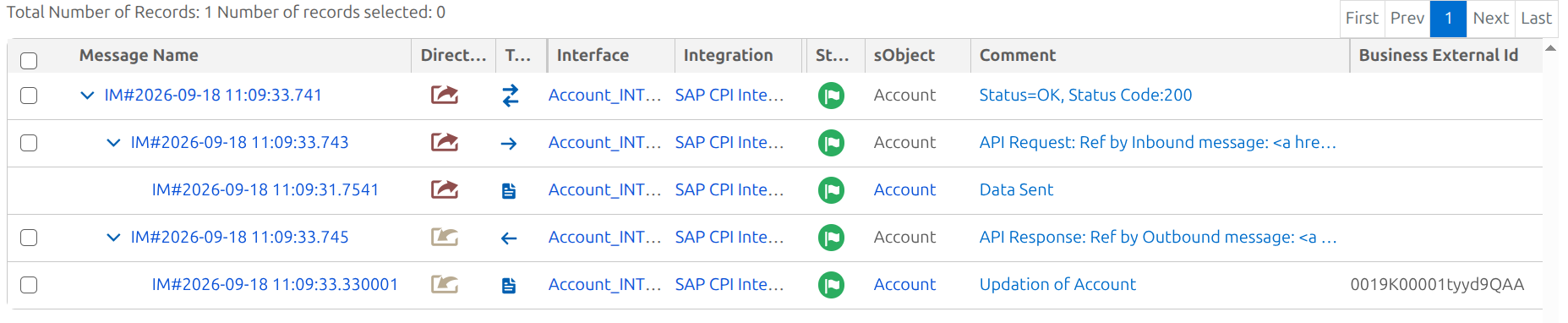This screenshot has width=1568, height=323.
Task: Check the box for IM#2026-09-18 11:09:33.741
Action: pyautogui.click(x=29, y=95)
